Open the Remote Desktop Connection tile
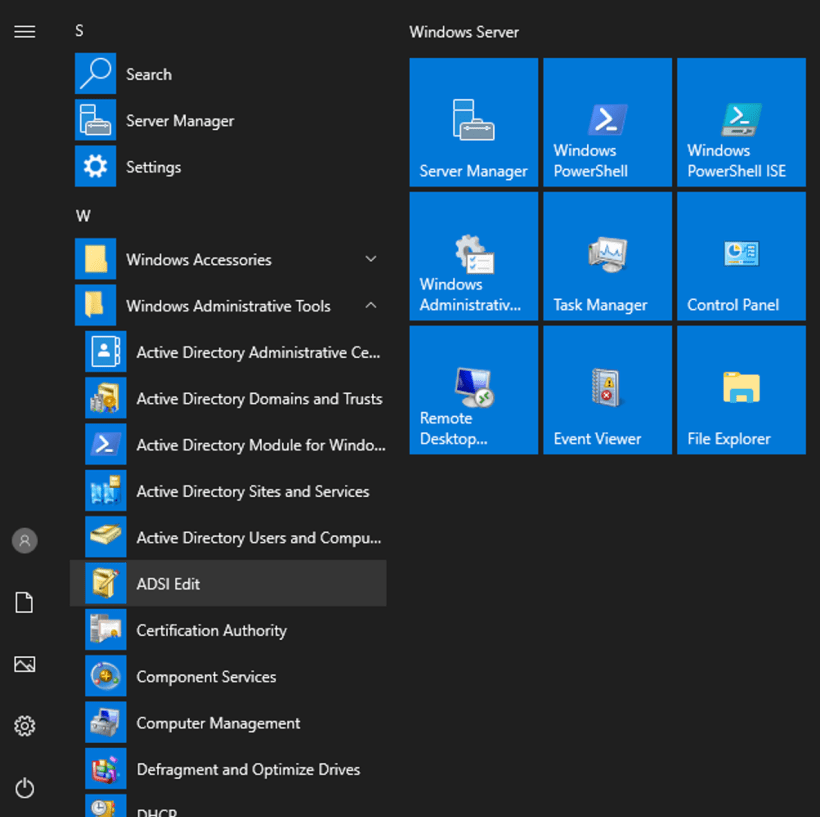The height and width of the screenshot is (817, 820). tap(474, 390)
